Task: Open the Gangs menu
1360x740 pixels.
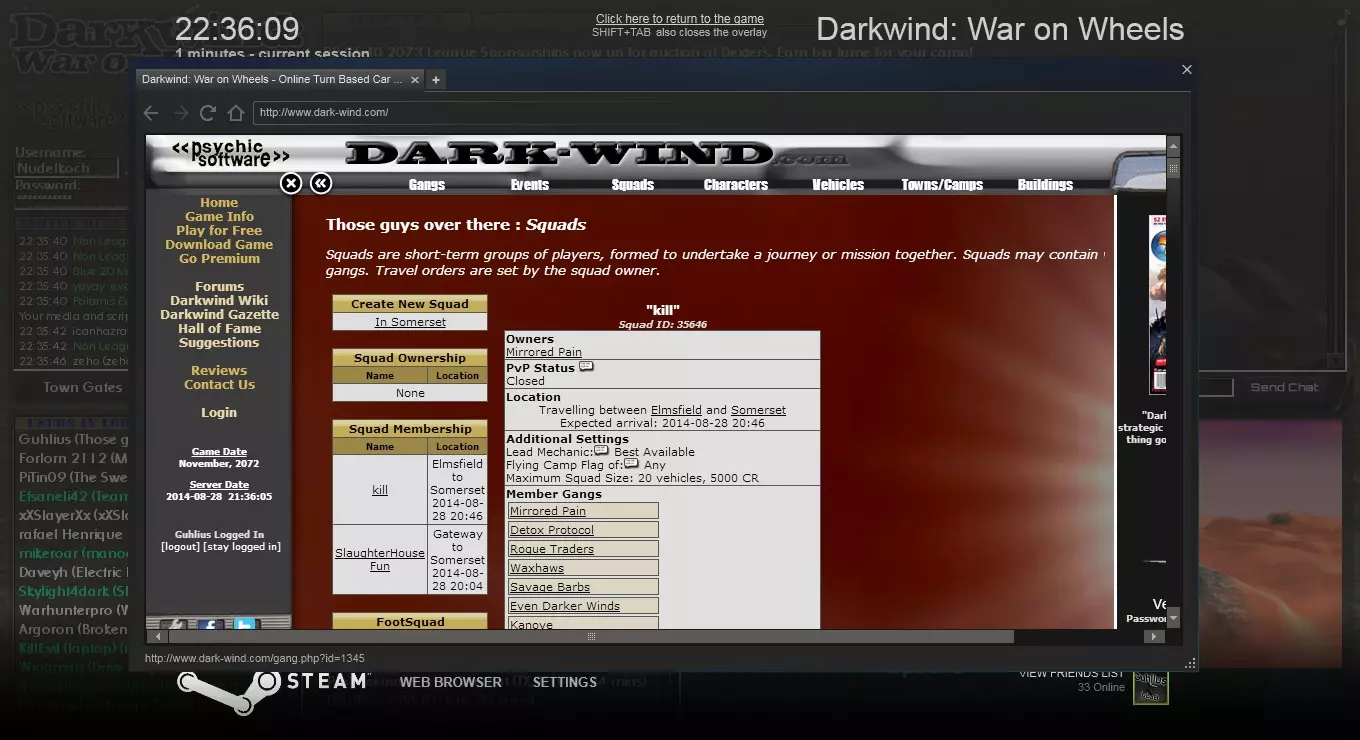Action: coord(427,185)
